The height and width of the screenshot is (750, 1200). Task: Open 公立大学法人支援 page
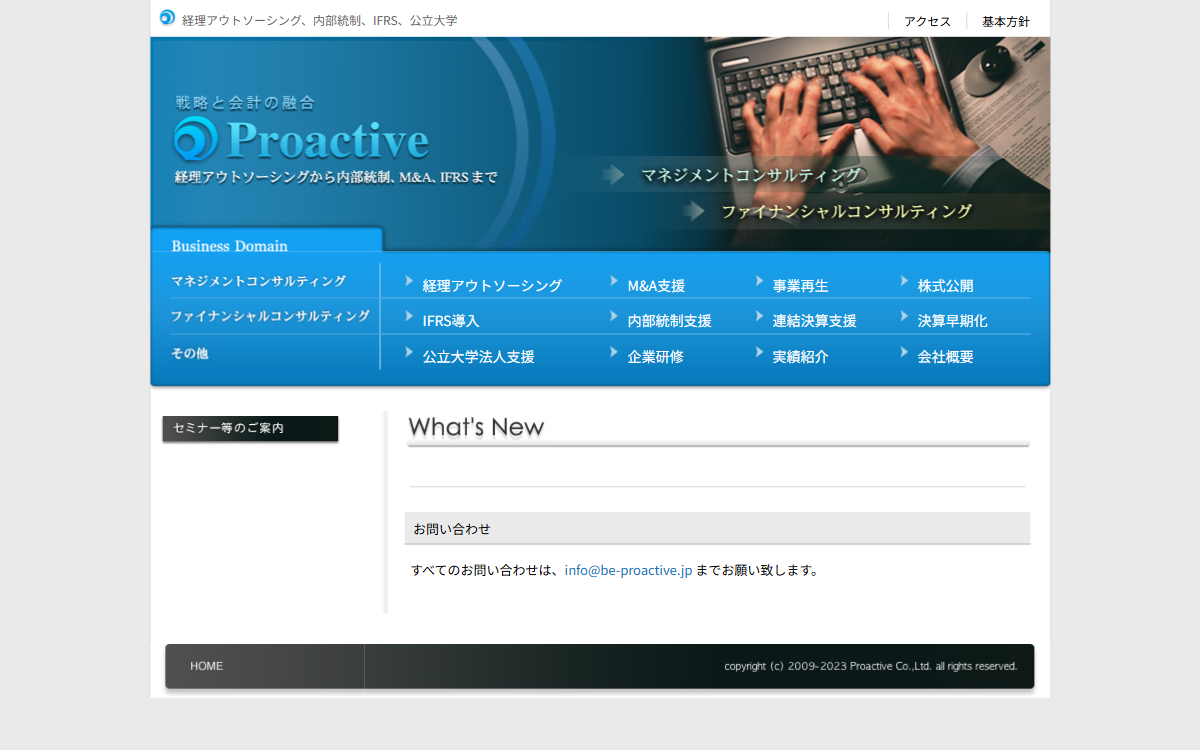pyautogui.click(x=478, y=357)
